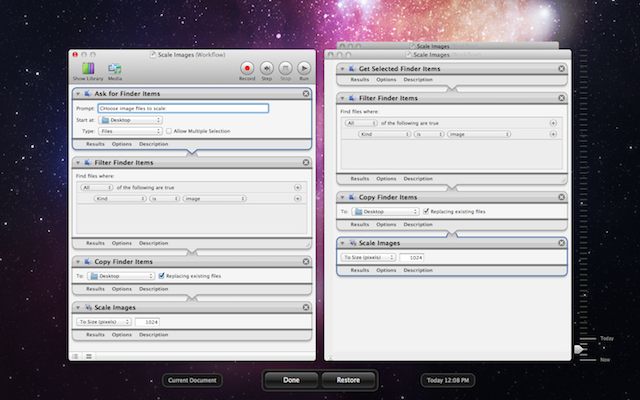This screenshot has width=640, height=400.
Task: Open Options tab under Ask for Finder Items
Action: (x=121, y=144)
